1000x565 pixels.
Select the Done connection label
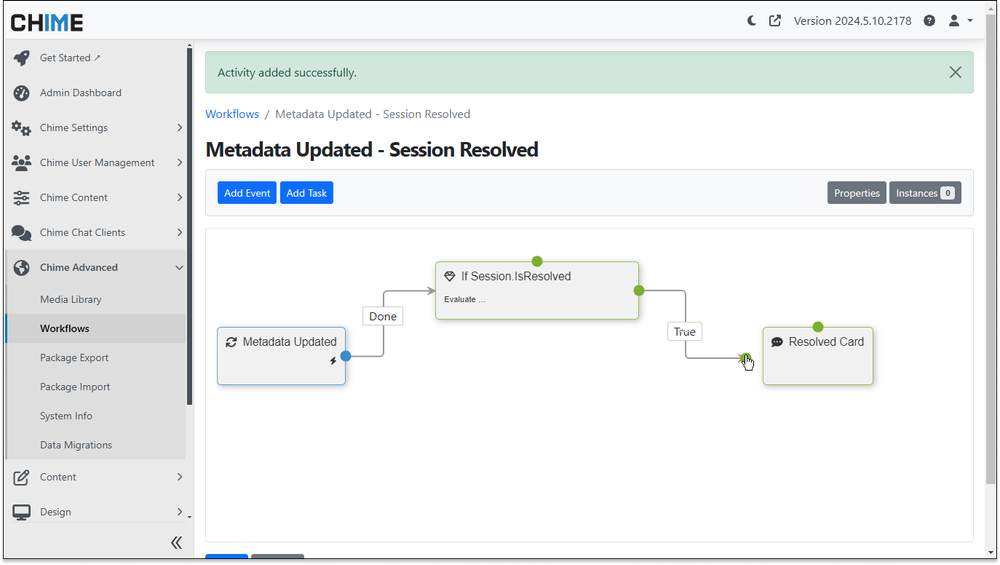point(383,316)
